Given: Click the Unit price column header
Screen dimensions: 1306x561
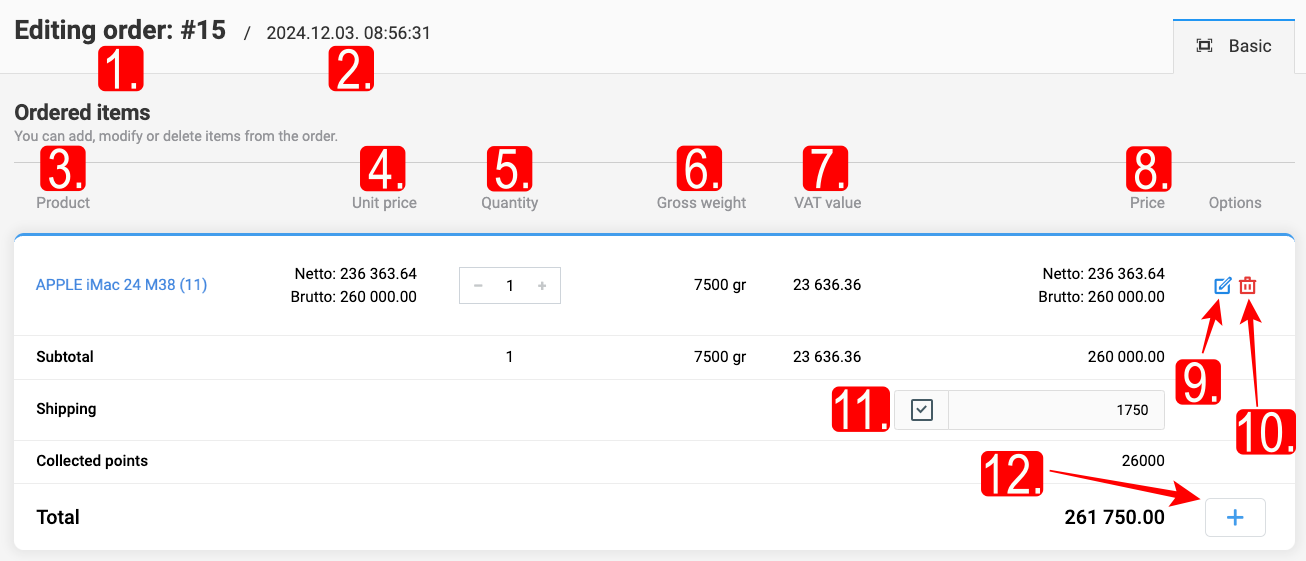Looking at the screenshot, I should coord(384,203).
